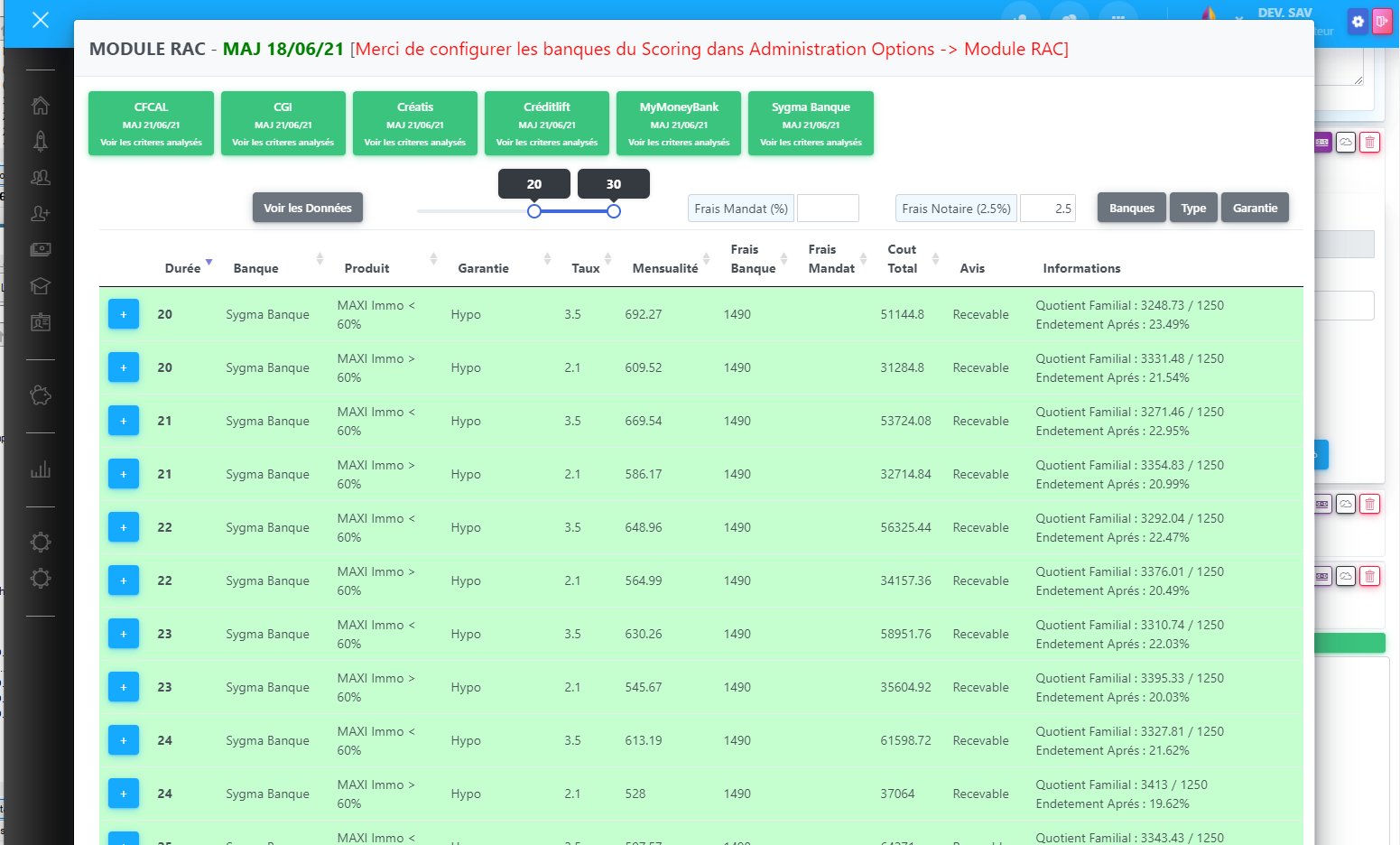Open the Créditlift bank criteria card
The height and width of the screenshot is (845, 1400).
pyautogui.click(x=547, y=124)
